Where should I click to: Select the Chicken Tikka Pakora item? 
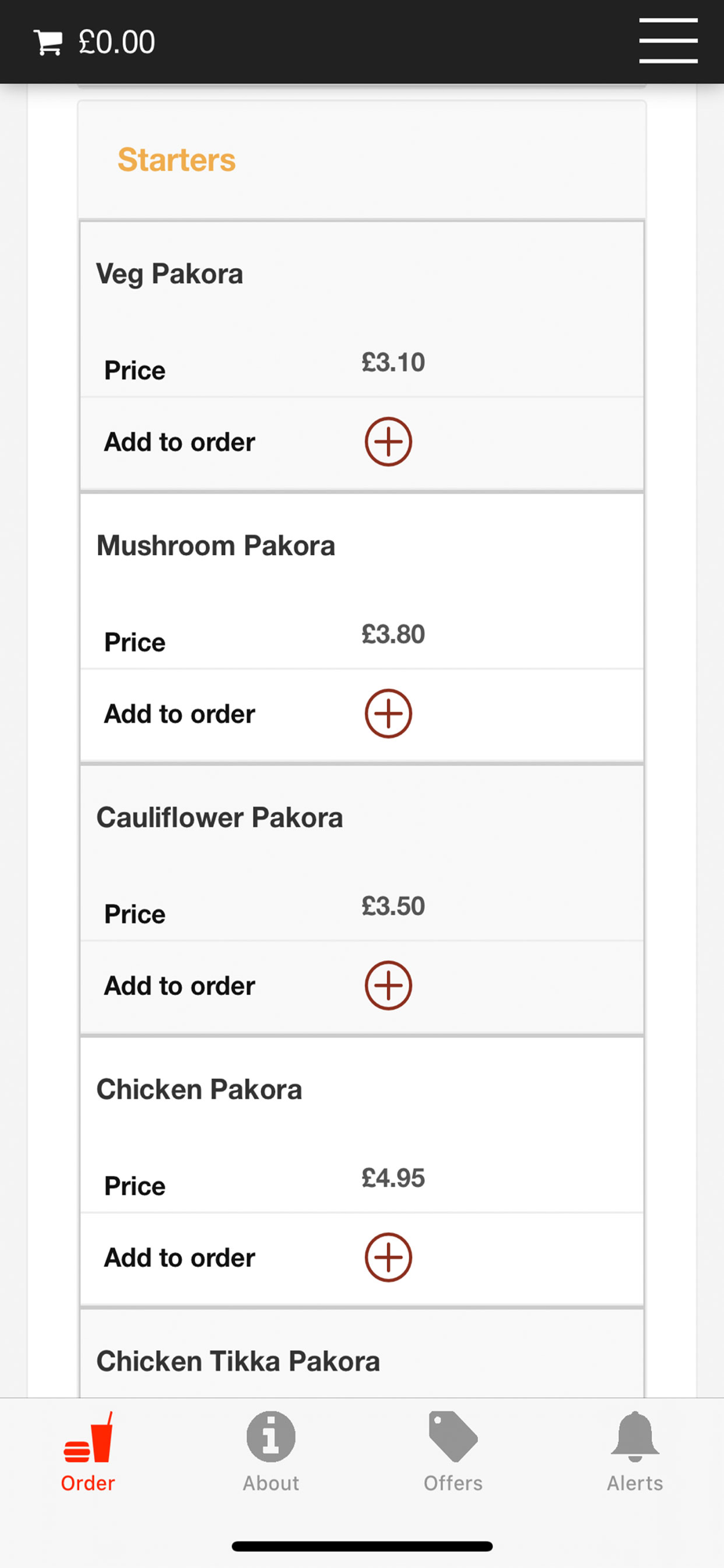238,1362
